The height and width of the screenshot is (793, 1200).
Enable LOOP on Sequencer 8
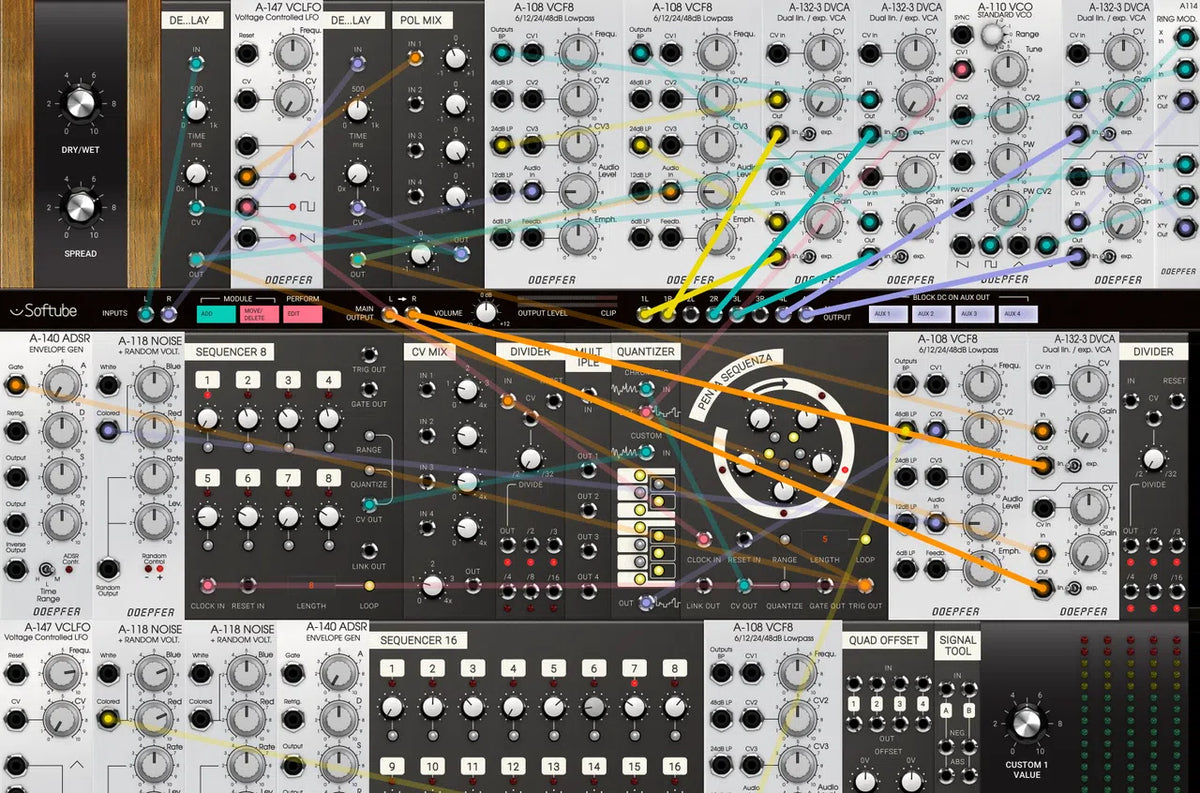pyautogui.click(x=369, y=585)
